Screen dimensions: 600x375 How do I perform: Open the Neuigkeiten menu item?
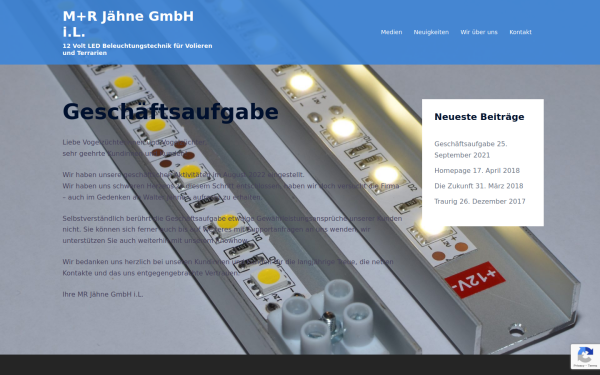pos(431,32)
